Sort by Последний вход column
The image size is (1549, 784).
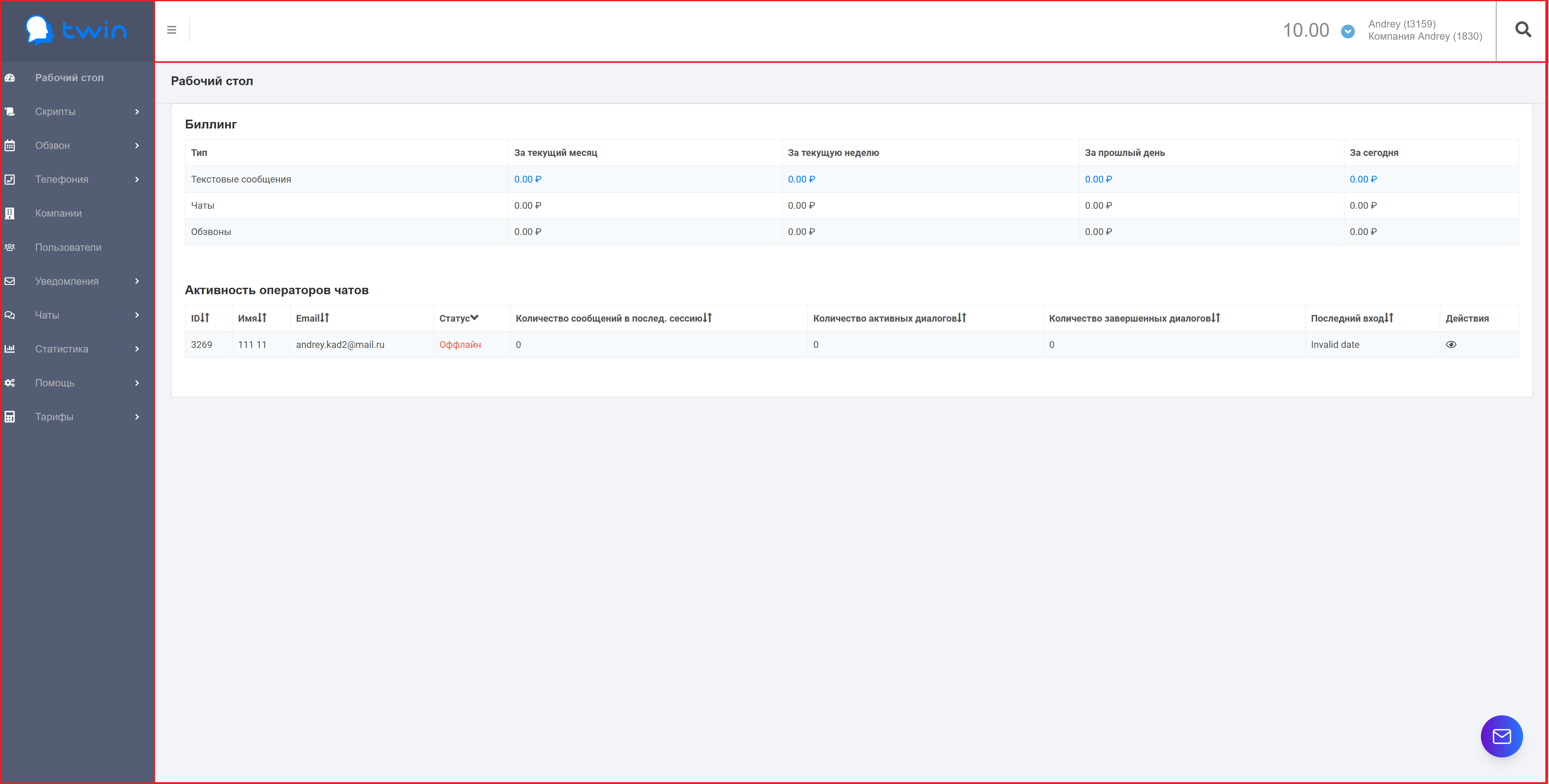point(1389,317)
